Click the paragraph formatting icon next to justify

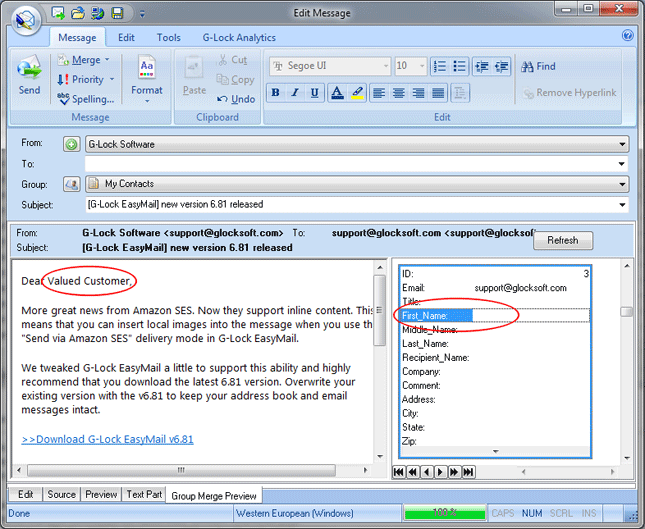coord(460,93)
